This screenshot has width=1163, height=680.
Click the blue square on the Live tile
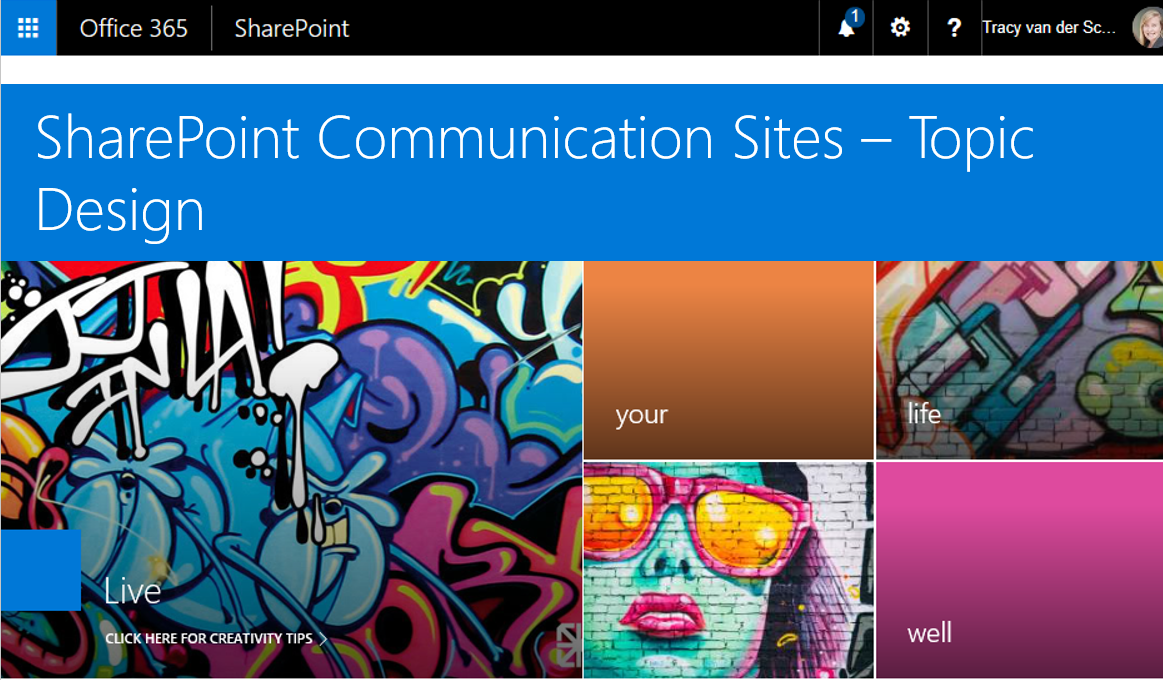click(40, 570)
